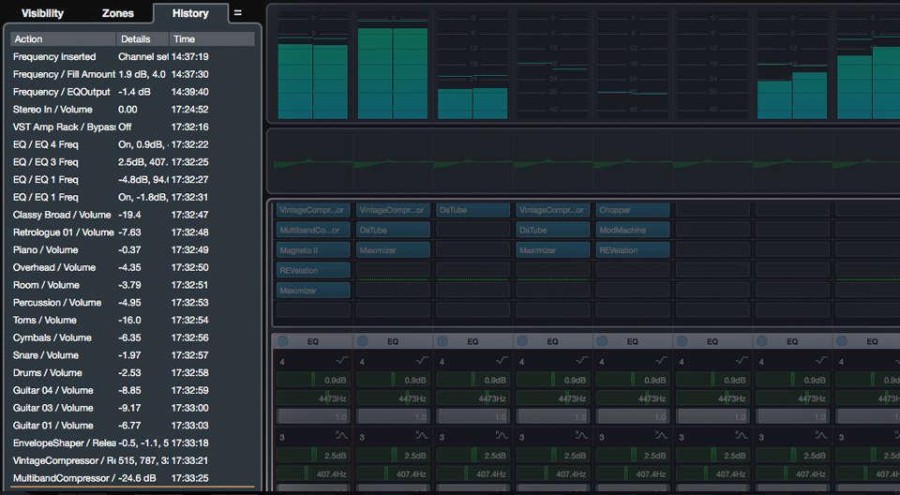Select the Frequency Inserted history entry
Image resolution: width=900 pixels, height=495 pixels.
click(x=133, y=57)
